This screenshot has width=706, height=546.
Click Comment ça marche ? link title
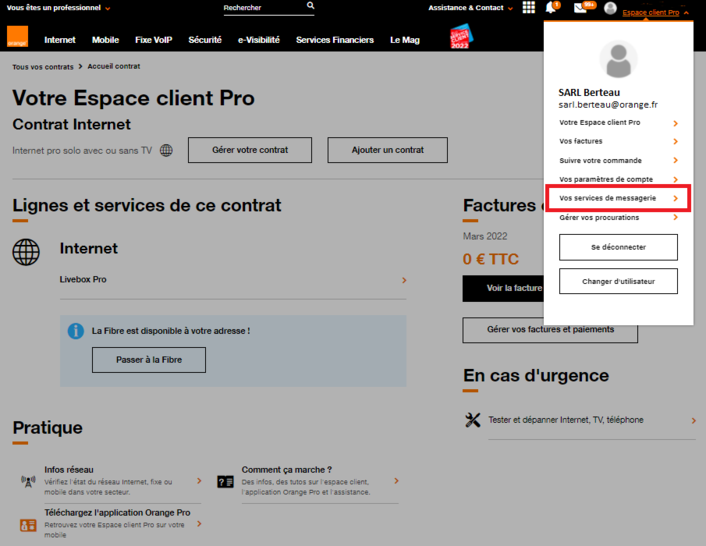coord(287,469)
